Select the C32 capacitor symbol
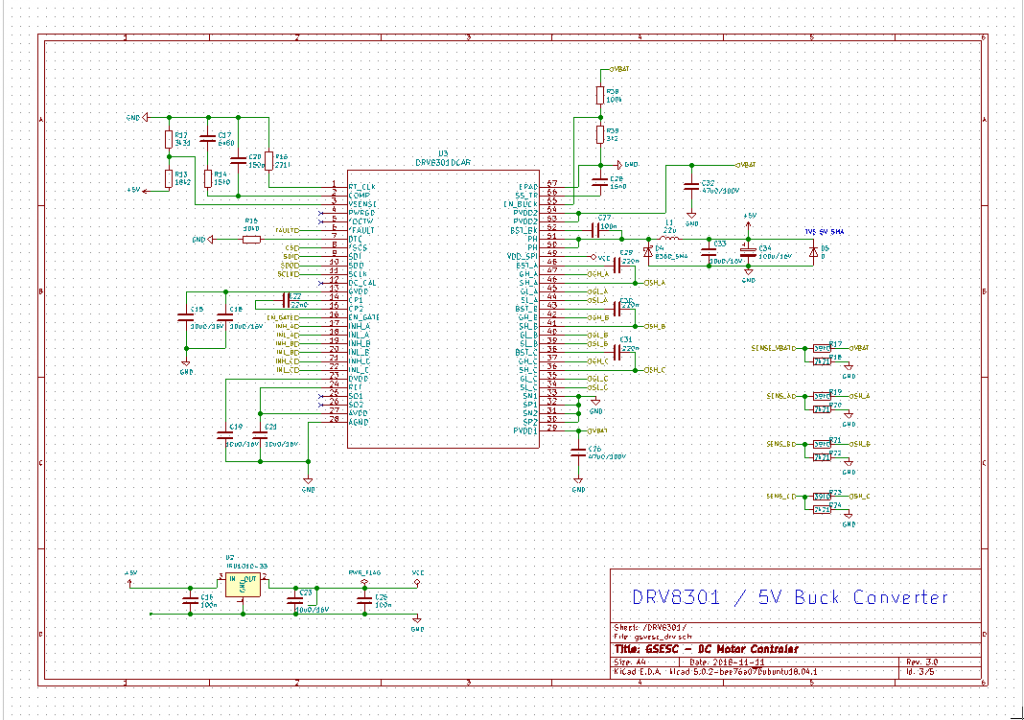The image size is (1024, 720). (691, 187)
